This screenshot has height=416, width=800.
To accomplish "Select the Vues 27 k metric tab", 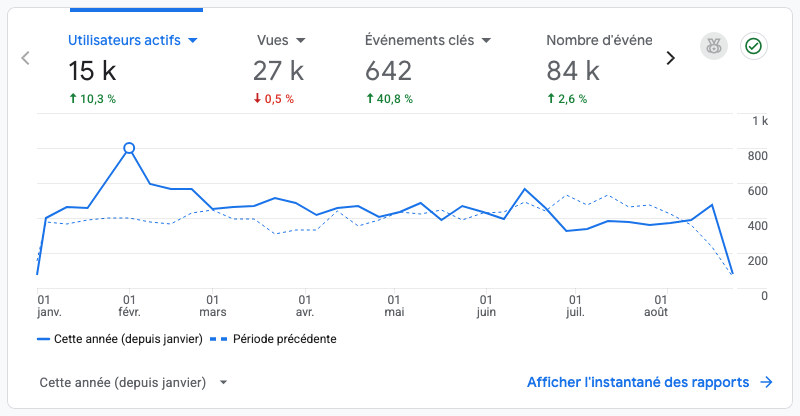I will click(280, 67).
